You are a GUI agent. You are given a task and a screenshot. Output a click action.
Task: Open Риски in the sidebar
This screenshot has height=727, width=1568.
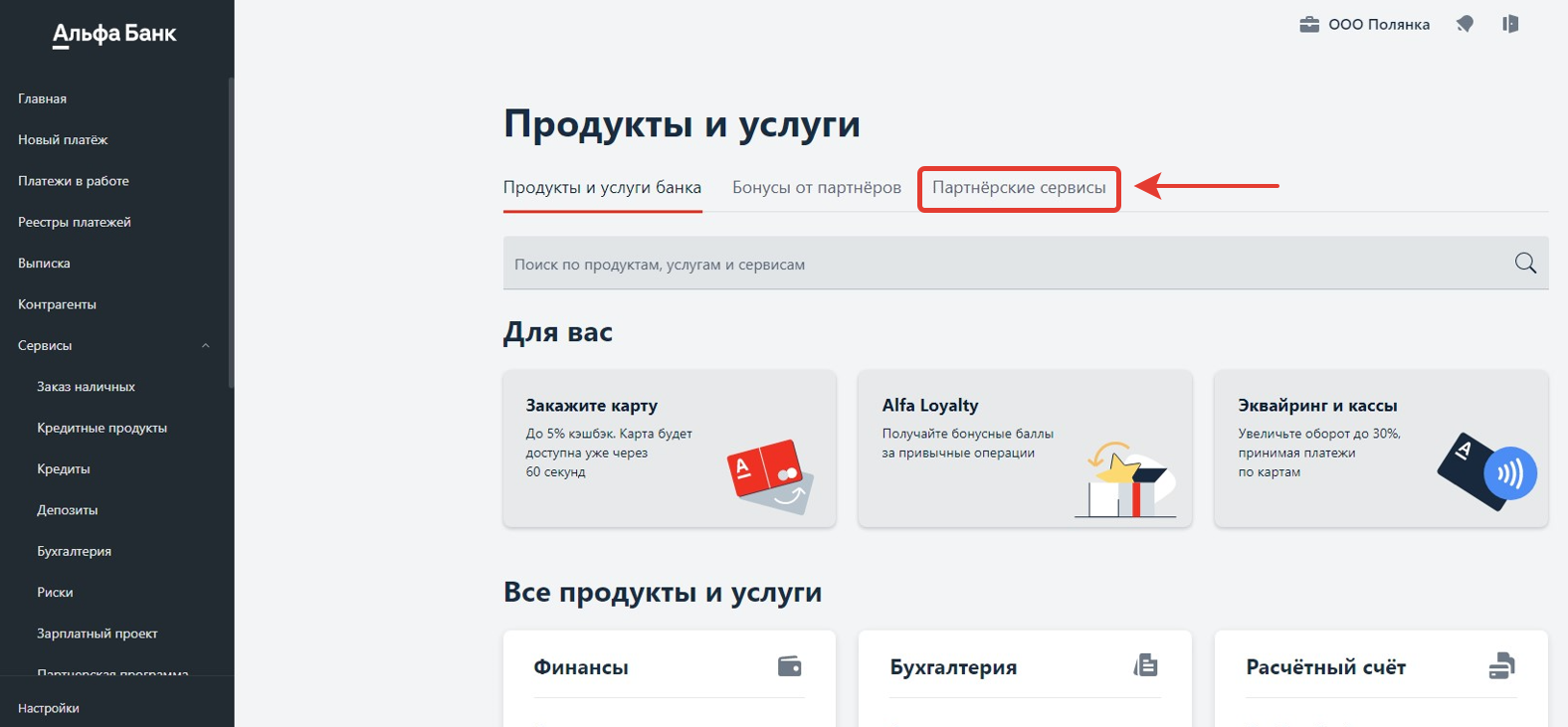(x=55, y=593)
